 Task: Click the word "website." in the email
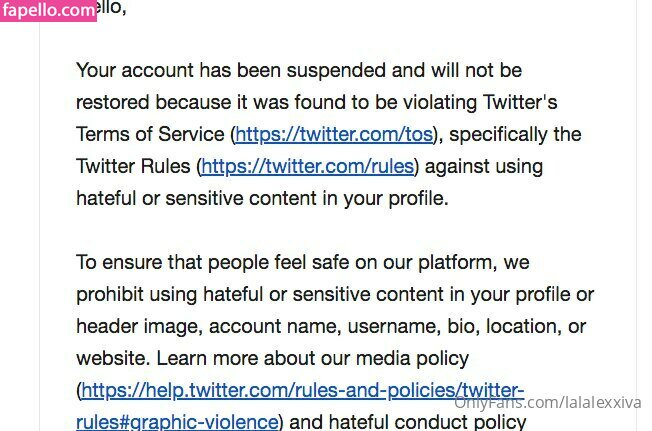(x=113, y=359)
